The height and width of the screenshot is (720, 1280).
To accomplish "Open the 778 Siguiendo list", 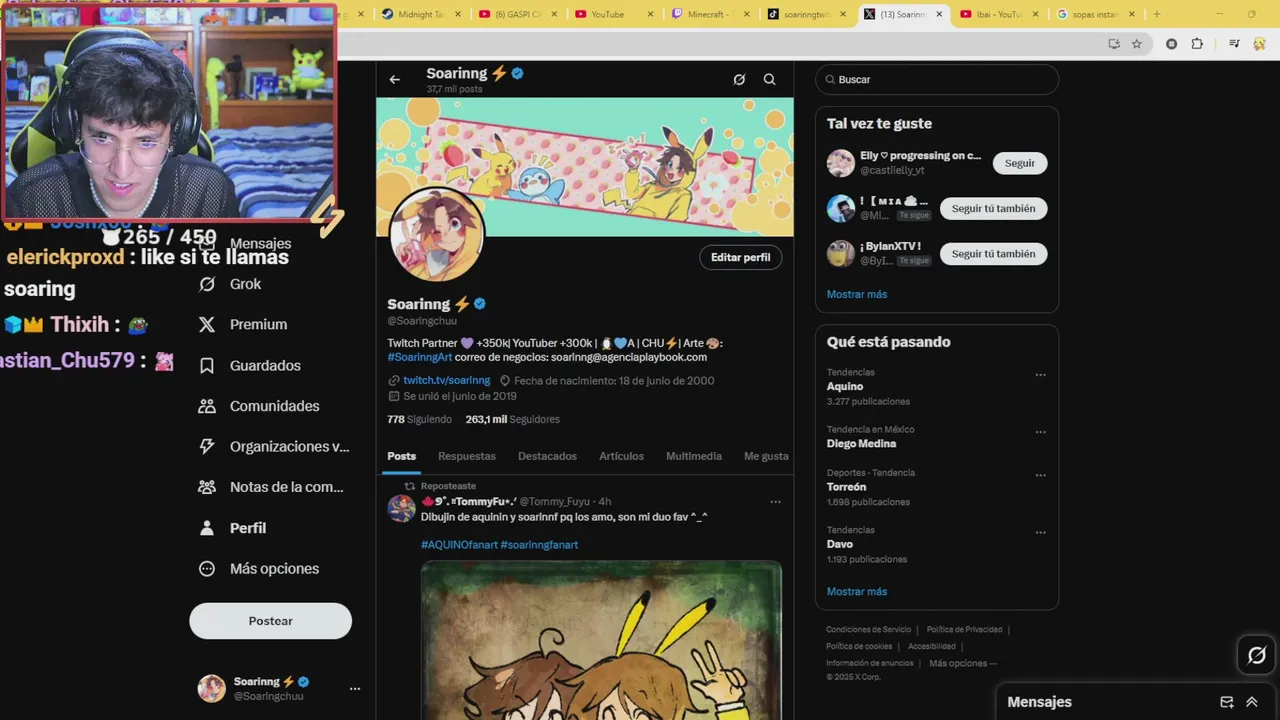I will 419,419.
